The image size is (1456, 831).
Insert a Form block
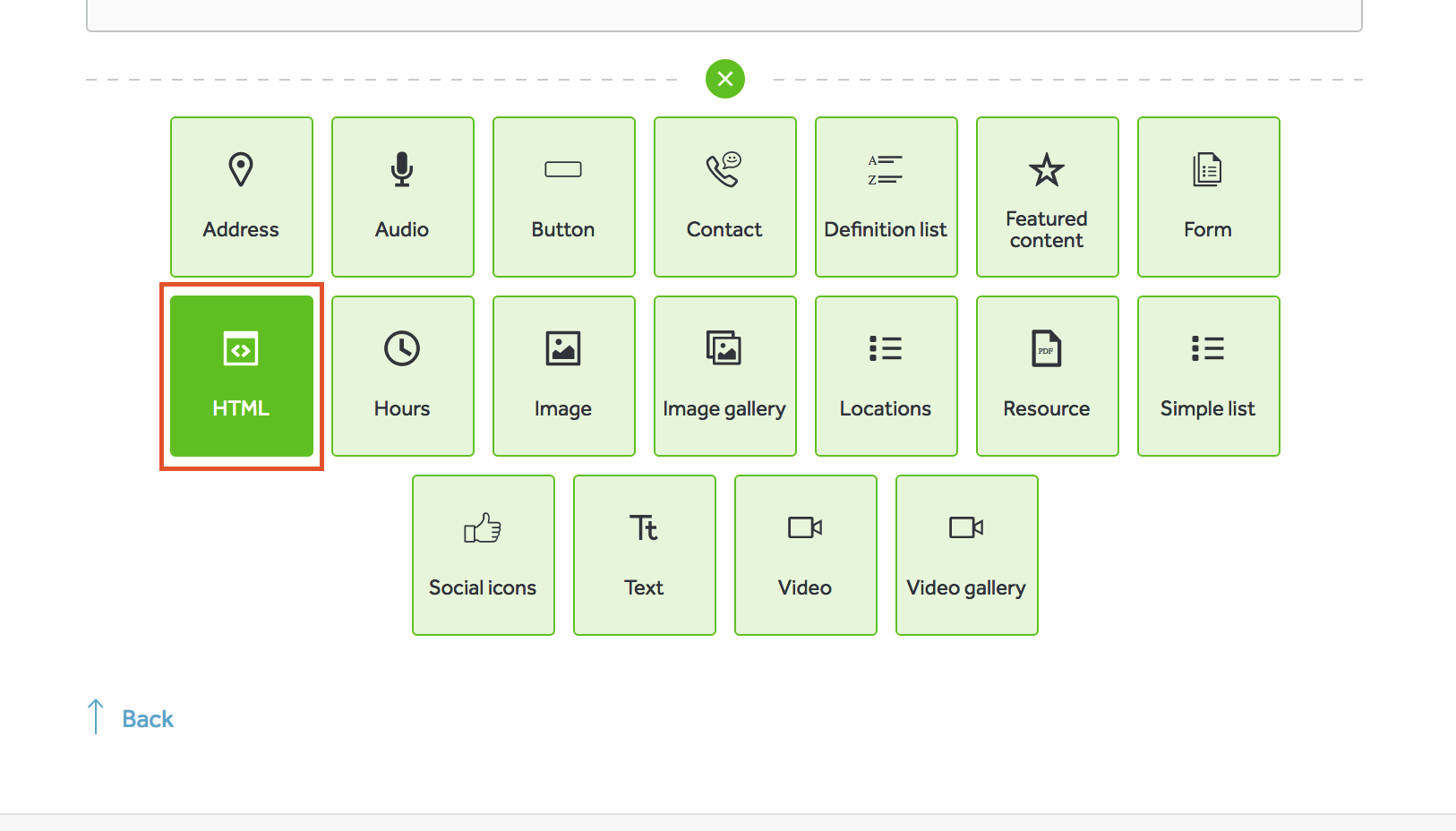click(x=1209, y=197)
